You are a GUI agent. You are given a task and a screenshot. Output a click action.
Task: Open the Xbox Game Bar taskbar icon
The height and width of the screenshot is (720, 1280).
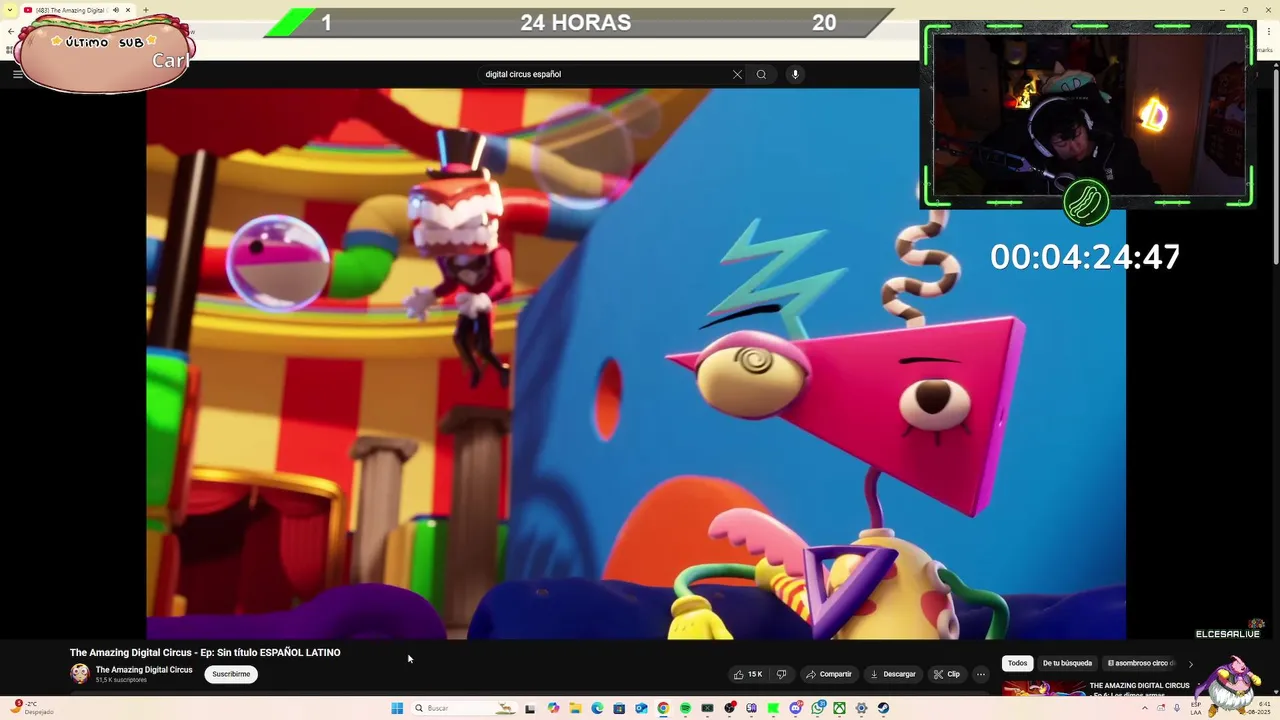click(x=707, y=708)
